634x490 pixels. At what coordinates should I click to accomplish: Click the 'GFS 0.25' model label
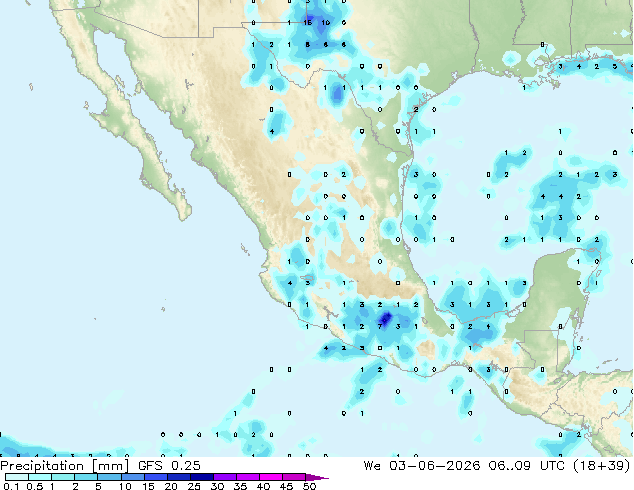pyautogui.click(x=169, y=466)
